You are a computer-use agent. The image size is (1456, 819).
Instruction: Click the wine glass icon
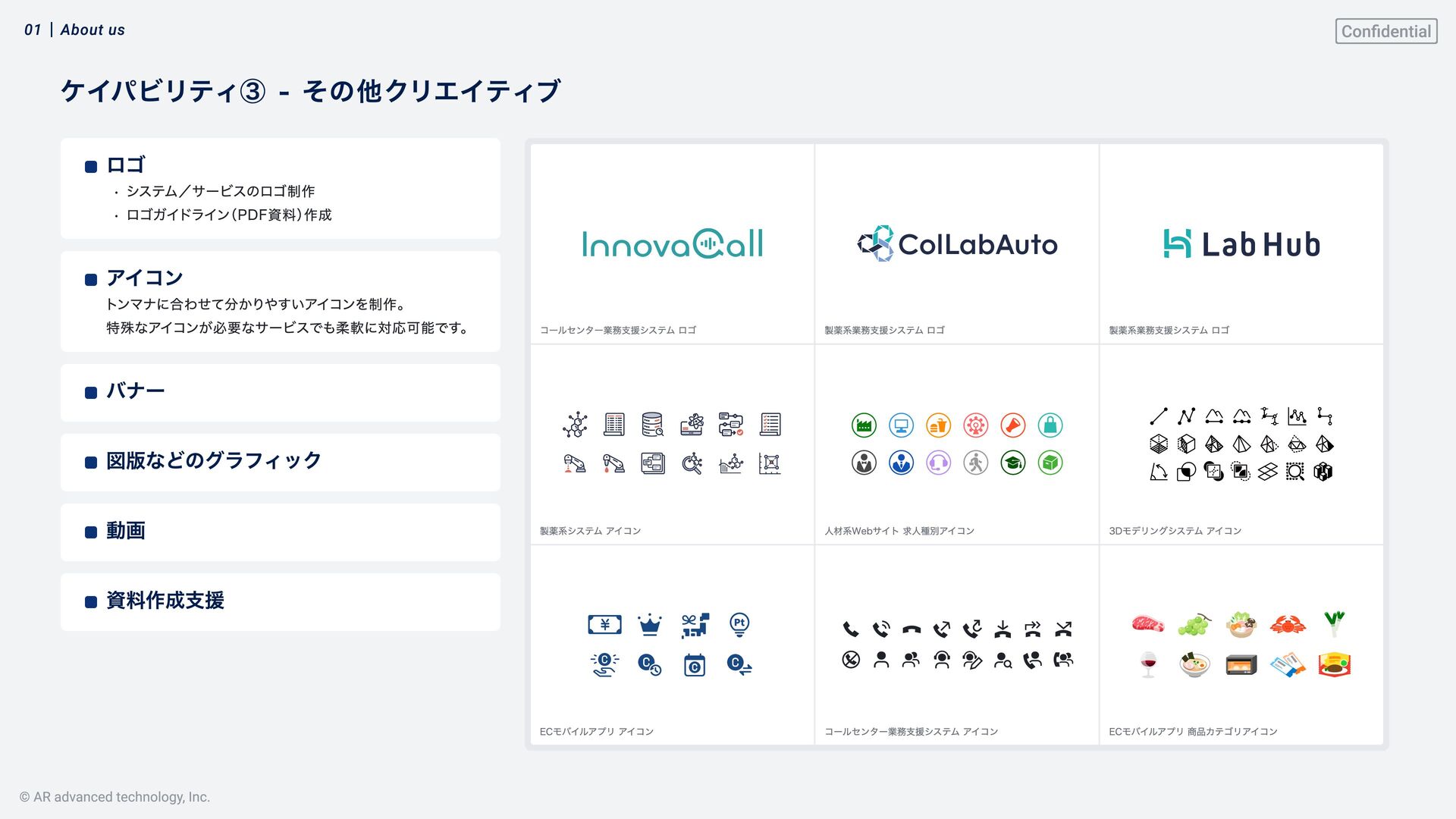1148,665
